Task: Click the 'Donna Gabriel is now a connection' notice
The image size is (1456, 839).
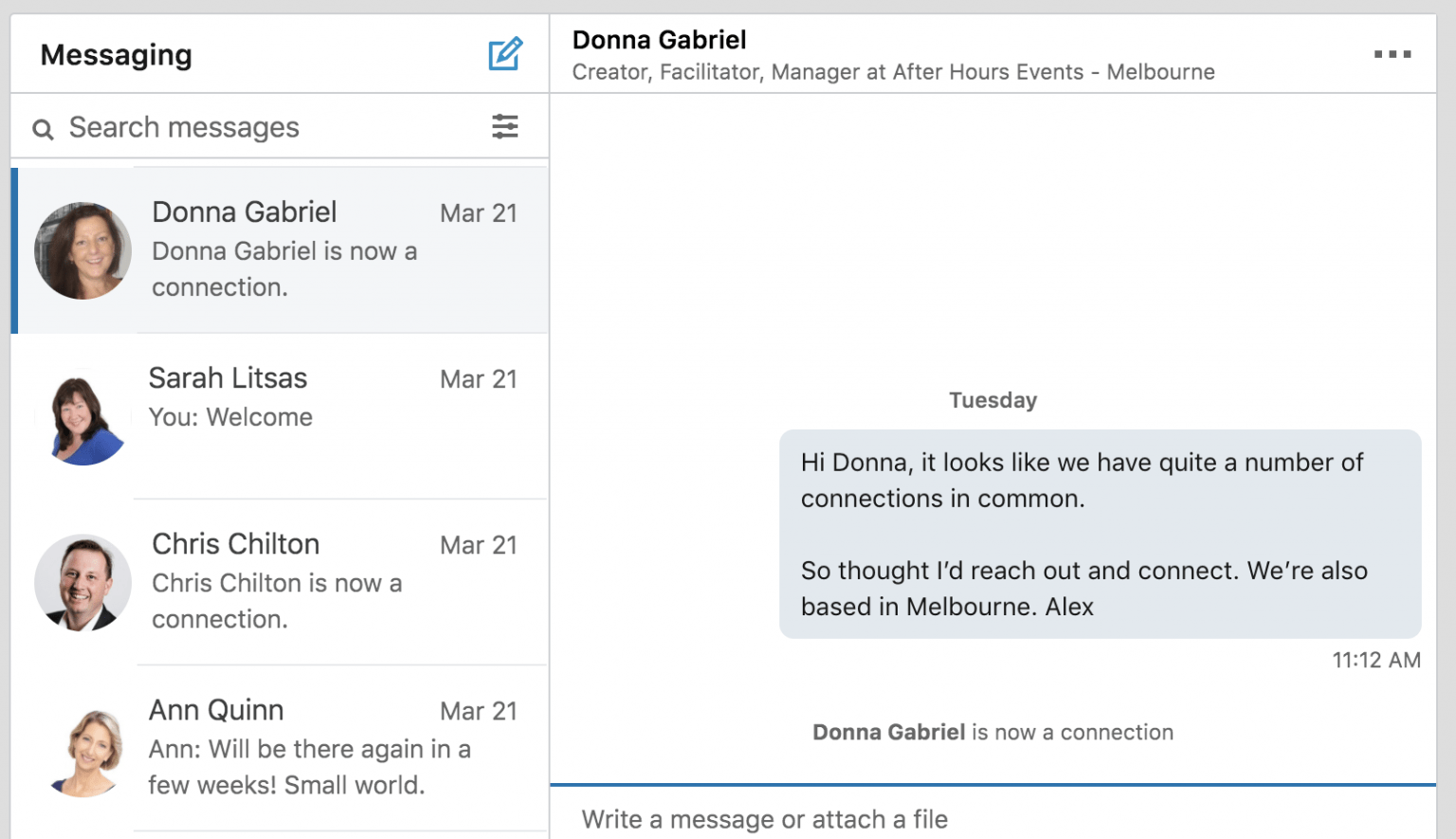Action: tap(992, 732)
